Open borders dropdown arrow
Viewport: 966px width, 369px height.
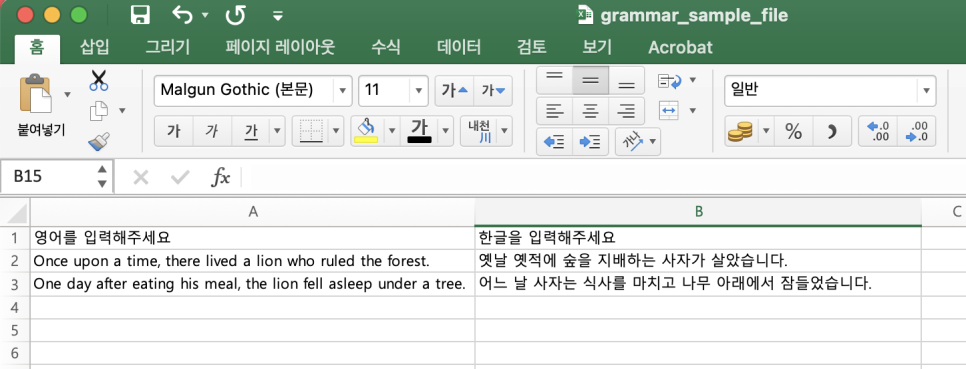336,131
